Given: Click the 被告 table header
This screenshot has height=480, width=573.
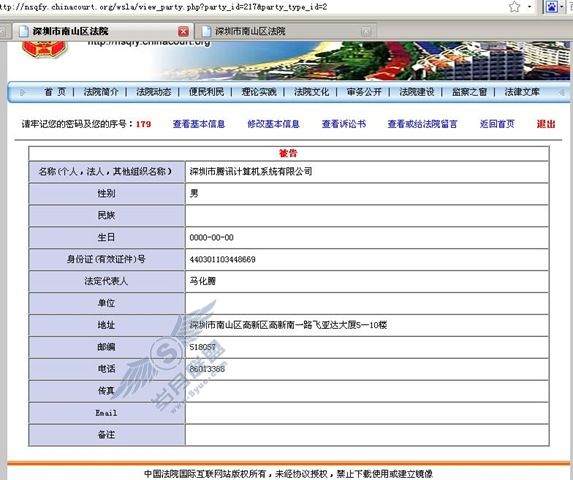Looking at the screenshot, I should [288, 153].
